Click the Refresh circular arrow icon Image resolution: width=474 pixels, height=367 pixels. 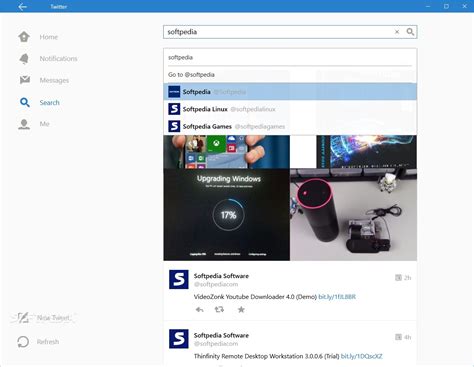[23, 342]
